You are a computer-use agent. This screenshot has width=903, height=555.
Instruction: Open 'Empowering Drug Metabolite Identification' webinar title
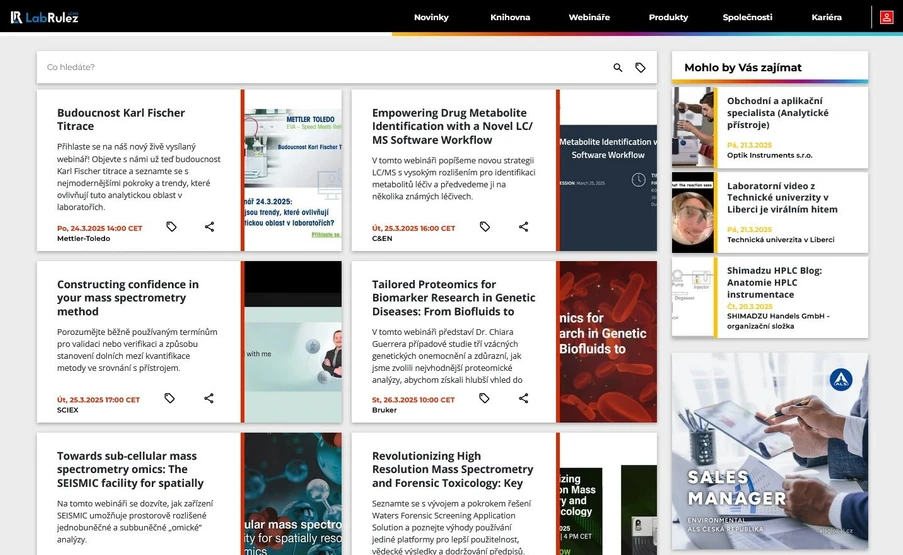(452, 126)
